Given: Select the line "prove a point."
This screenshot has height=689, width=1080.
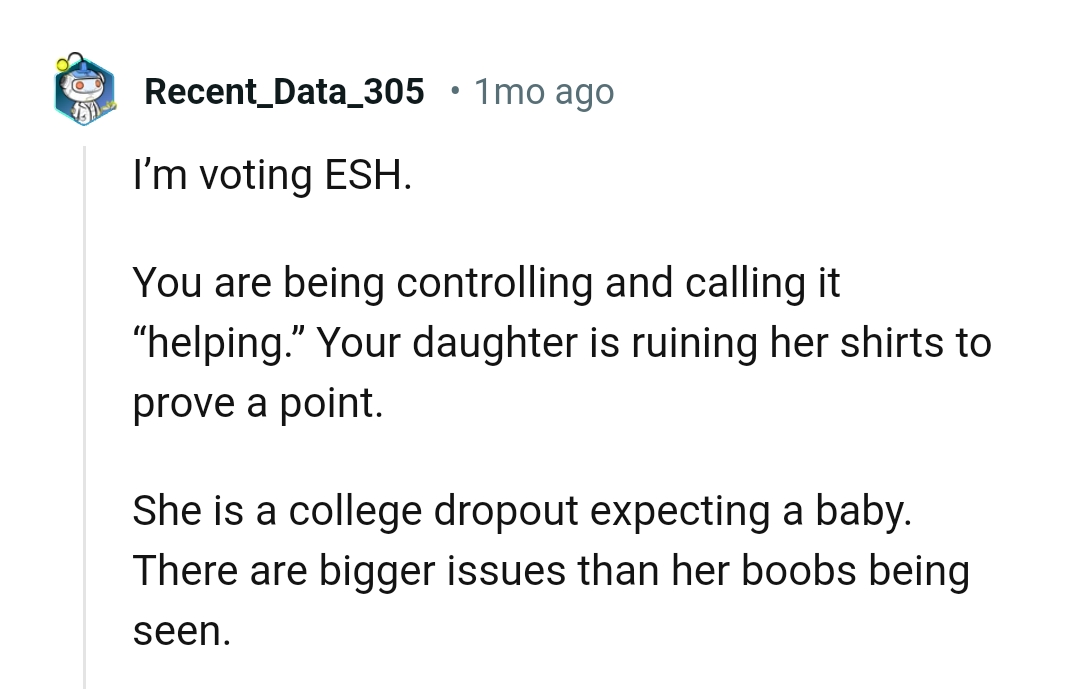Looking at the screenshot, I should click(258, 403).
